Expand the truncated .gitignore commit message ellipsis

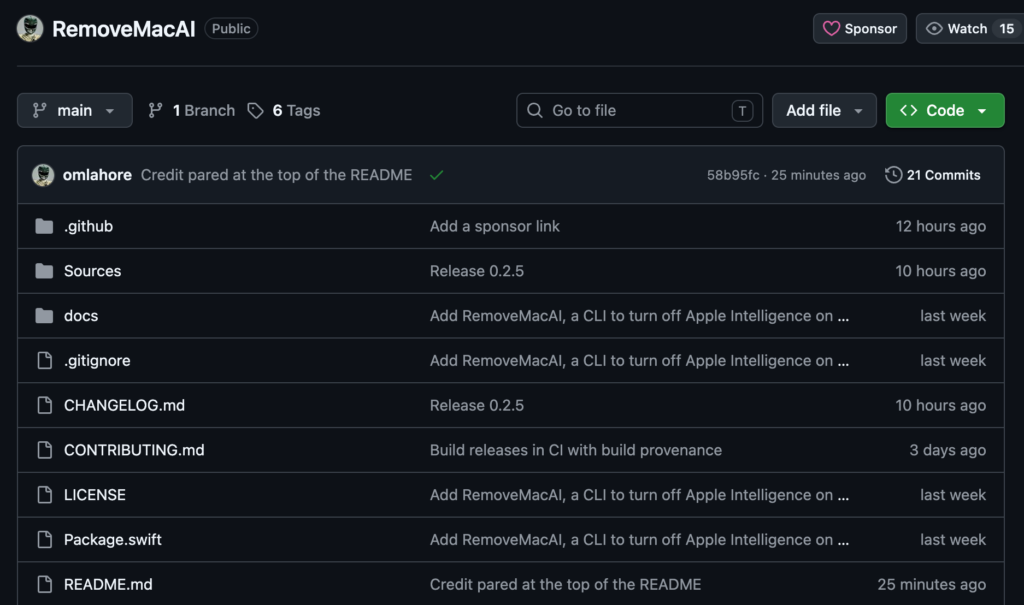(x=844, y=361)
